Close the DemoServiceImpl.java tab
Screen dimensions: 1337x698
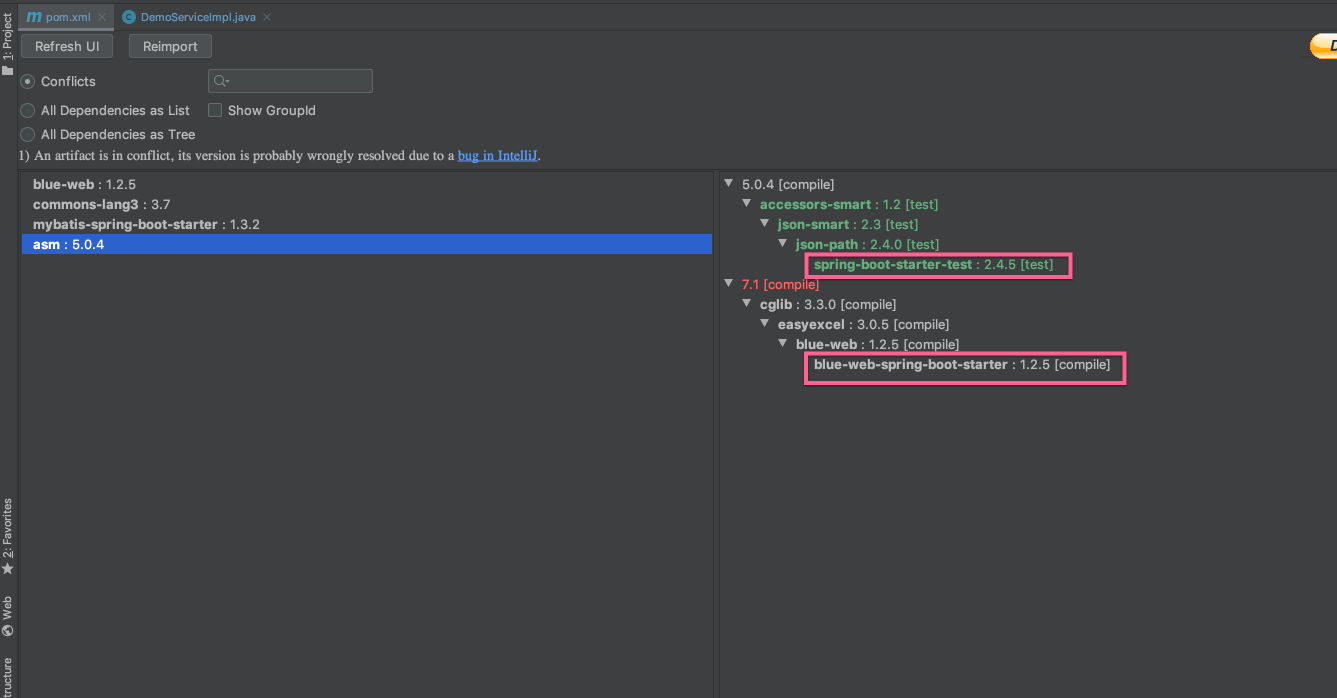click(x=266, y=17)
